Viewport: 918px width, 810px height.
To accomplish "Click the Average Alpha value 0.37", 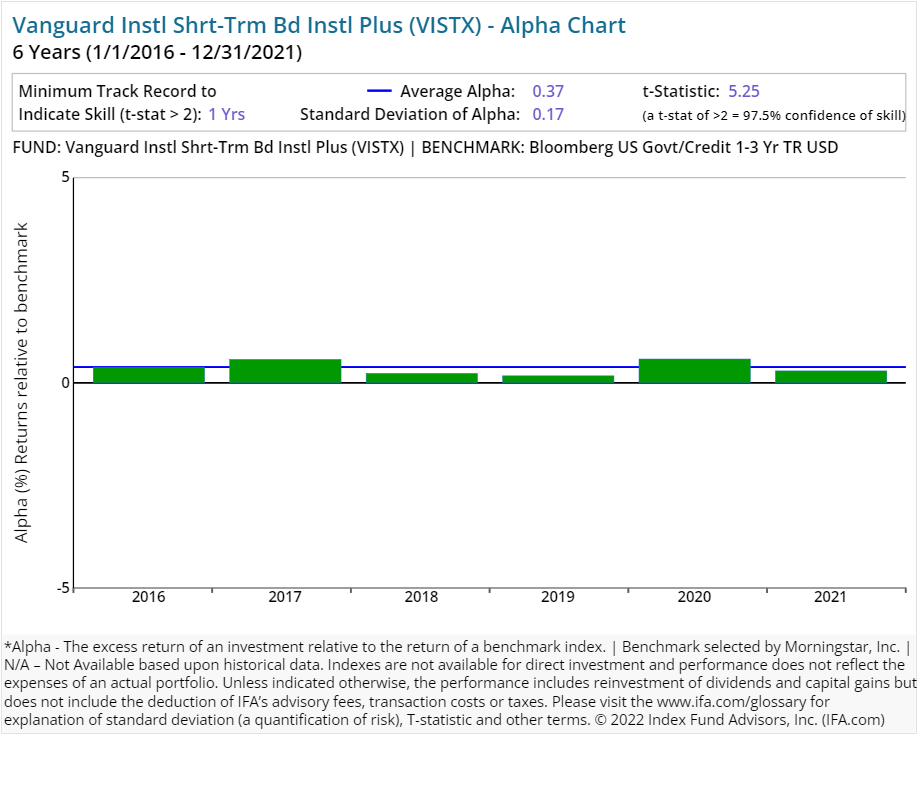I will (x=548, y=91).
